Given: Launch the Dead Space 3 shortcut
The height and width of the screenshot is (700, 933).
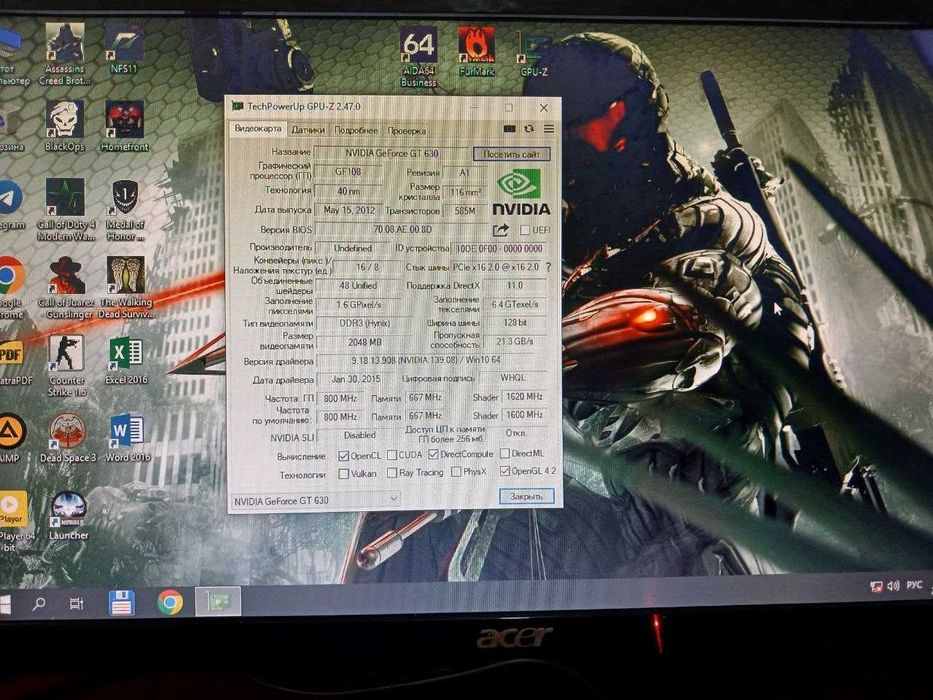Looking at the screenshot, I should (67, 438).
